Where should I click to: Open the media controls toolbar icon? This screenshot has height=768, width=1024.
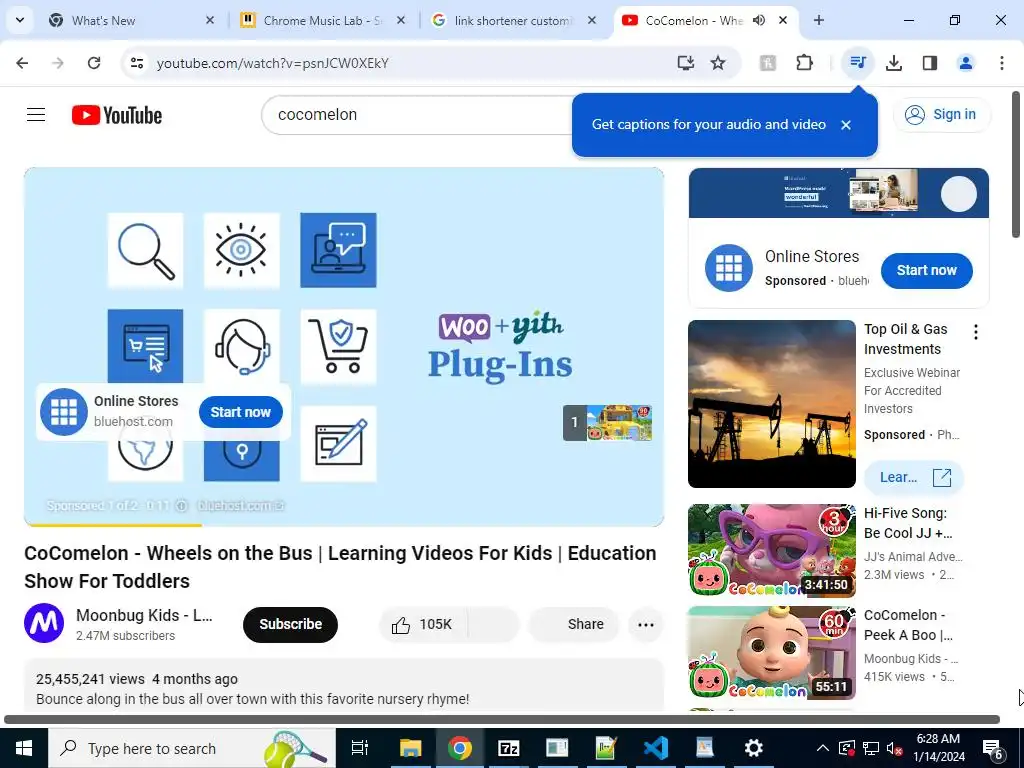(857, 63)
